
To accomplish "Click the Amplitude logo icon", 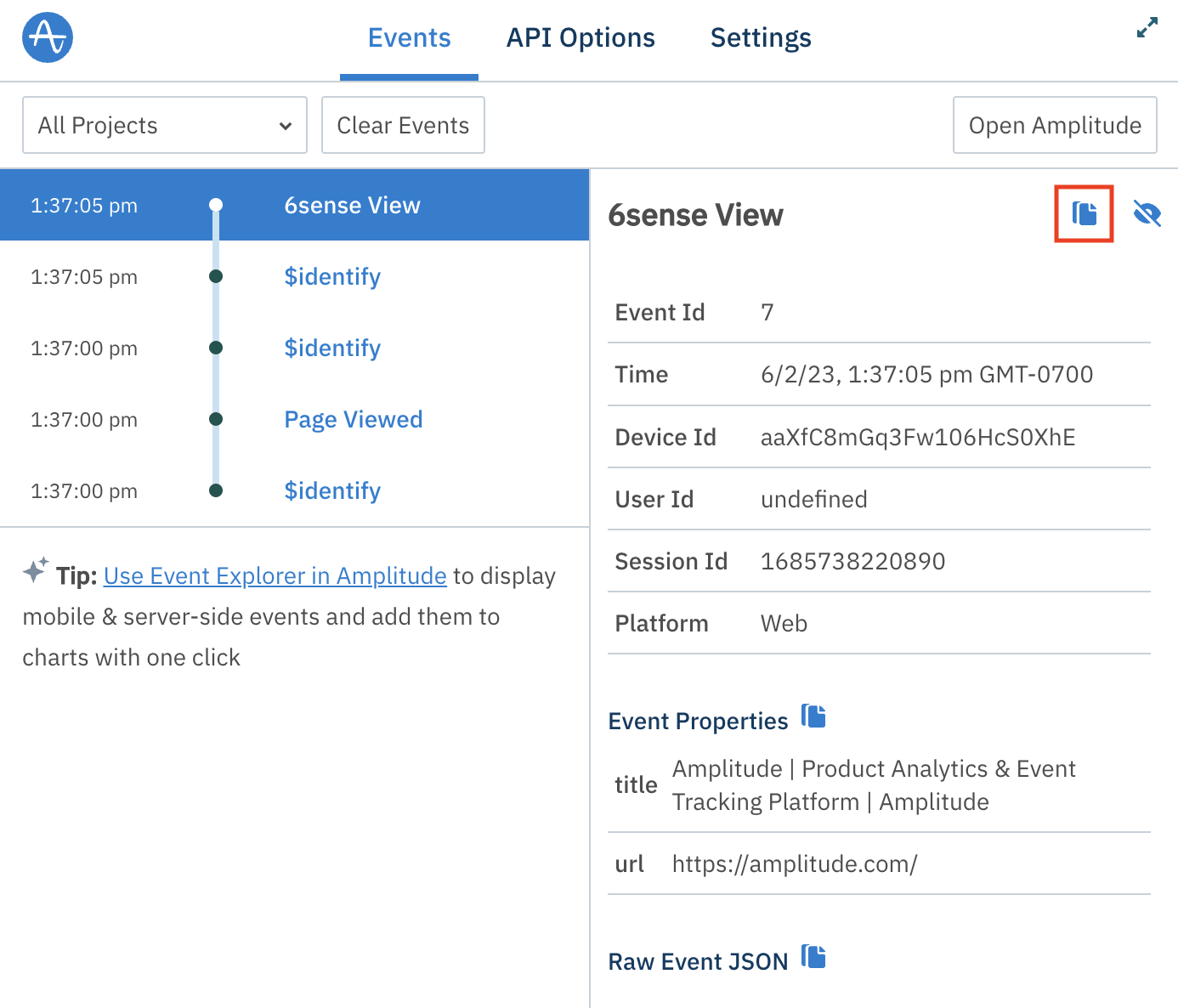I will tap(47, 37).
